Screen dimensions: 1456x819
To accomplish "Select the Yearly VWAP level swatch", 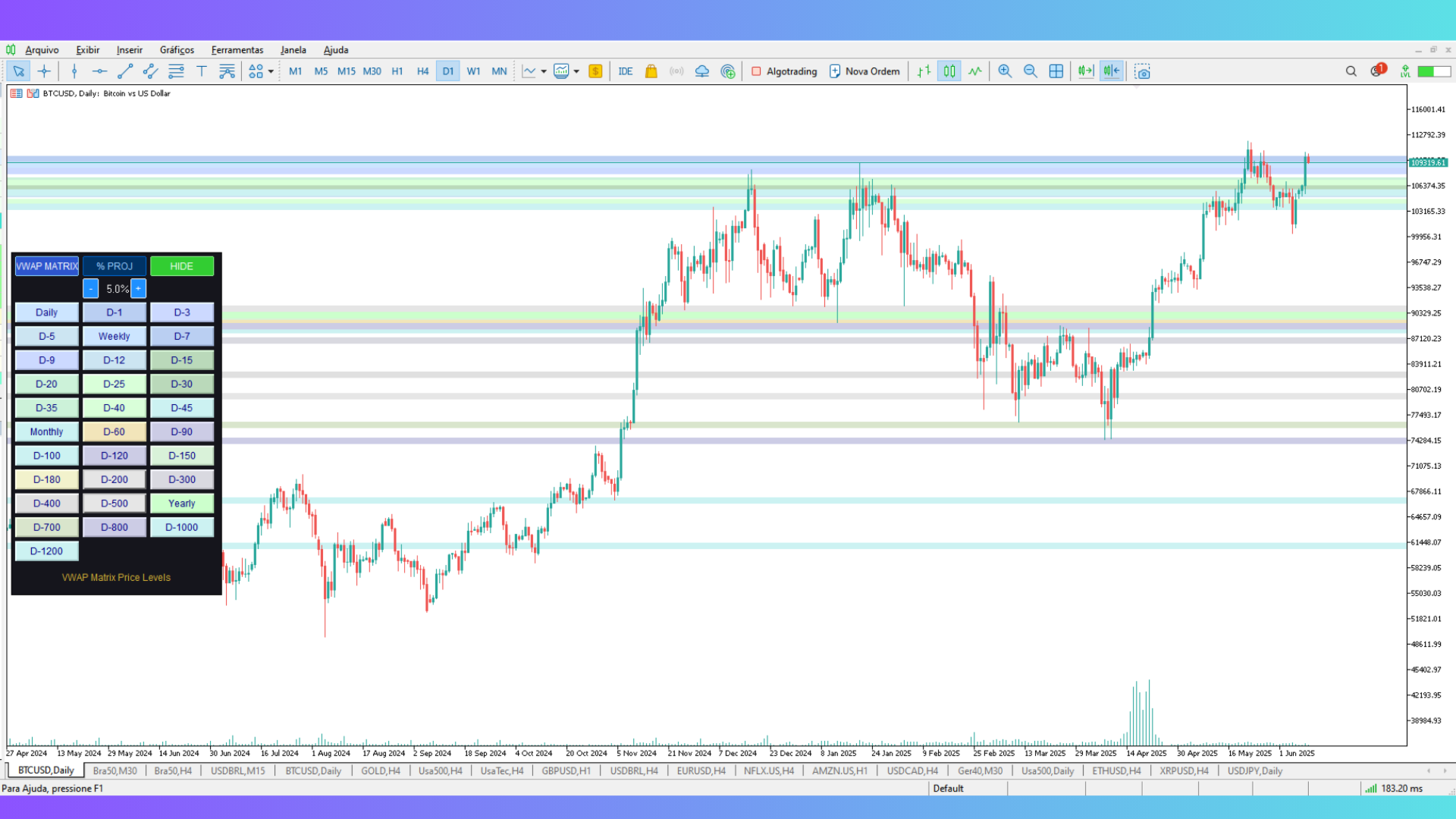I will click(x=181, y=504).
